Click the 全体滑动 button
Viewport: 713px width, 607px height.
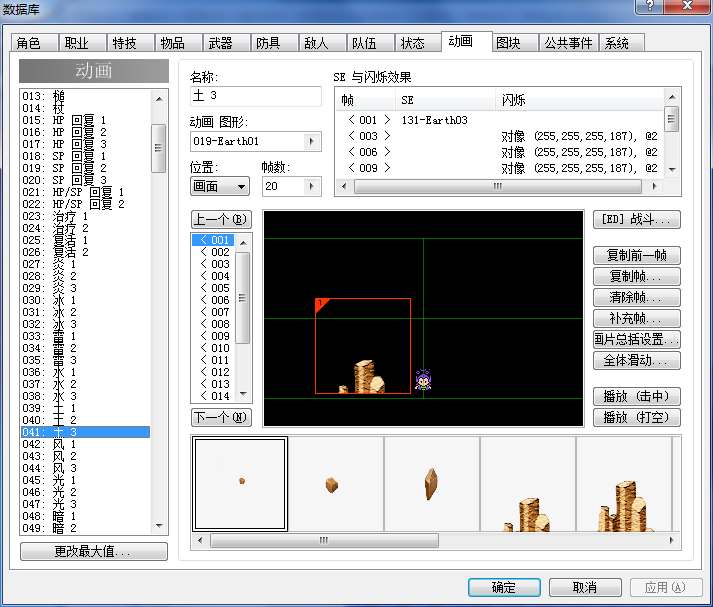point(637,361)
